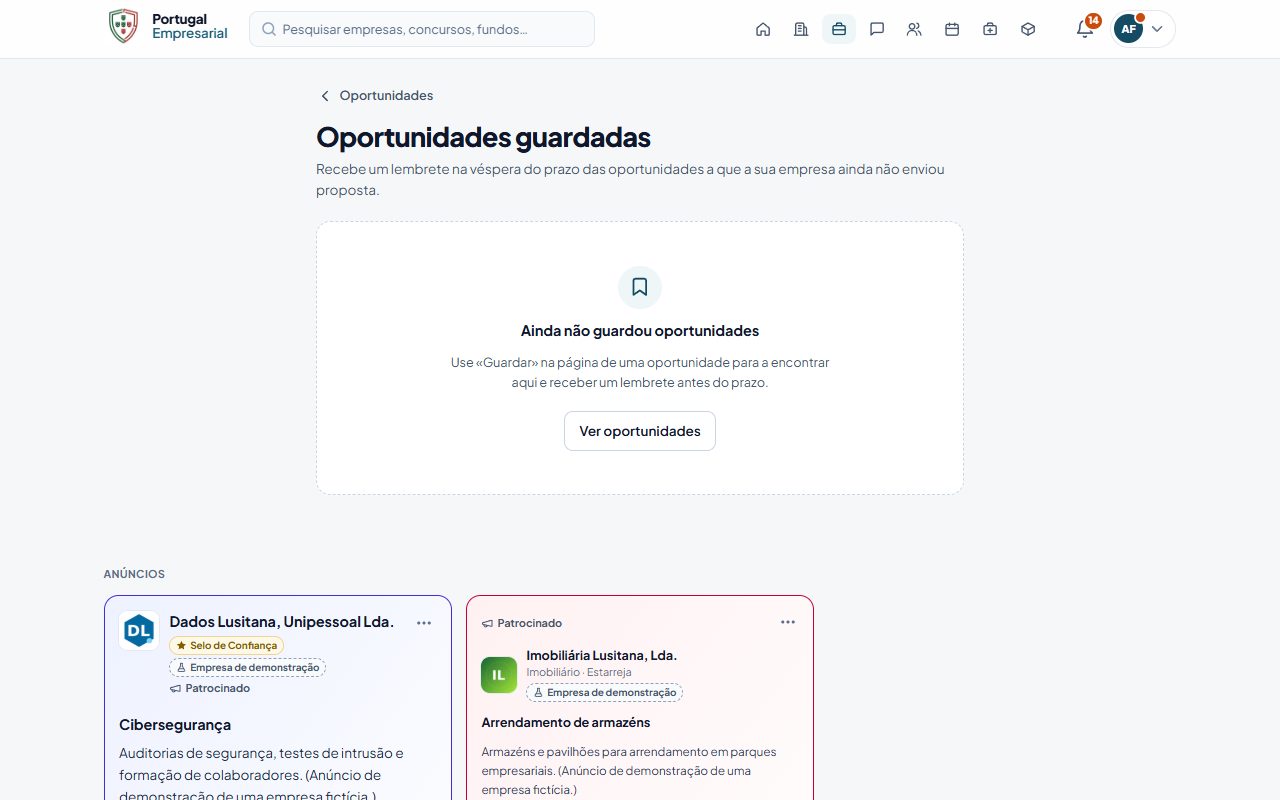Open the cube box icon in navbar
1280x800 pixels.
point(1028,29)
